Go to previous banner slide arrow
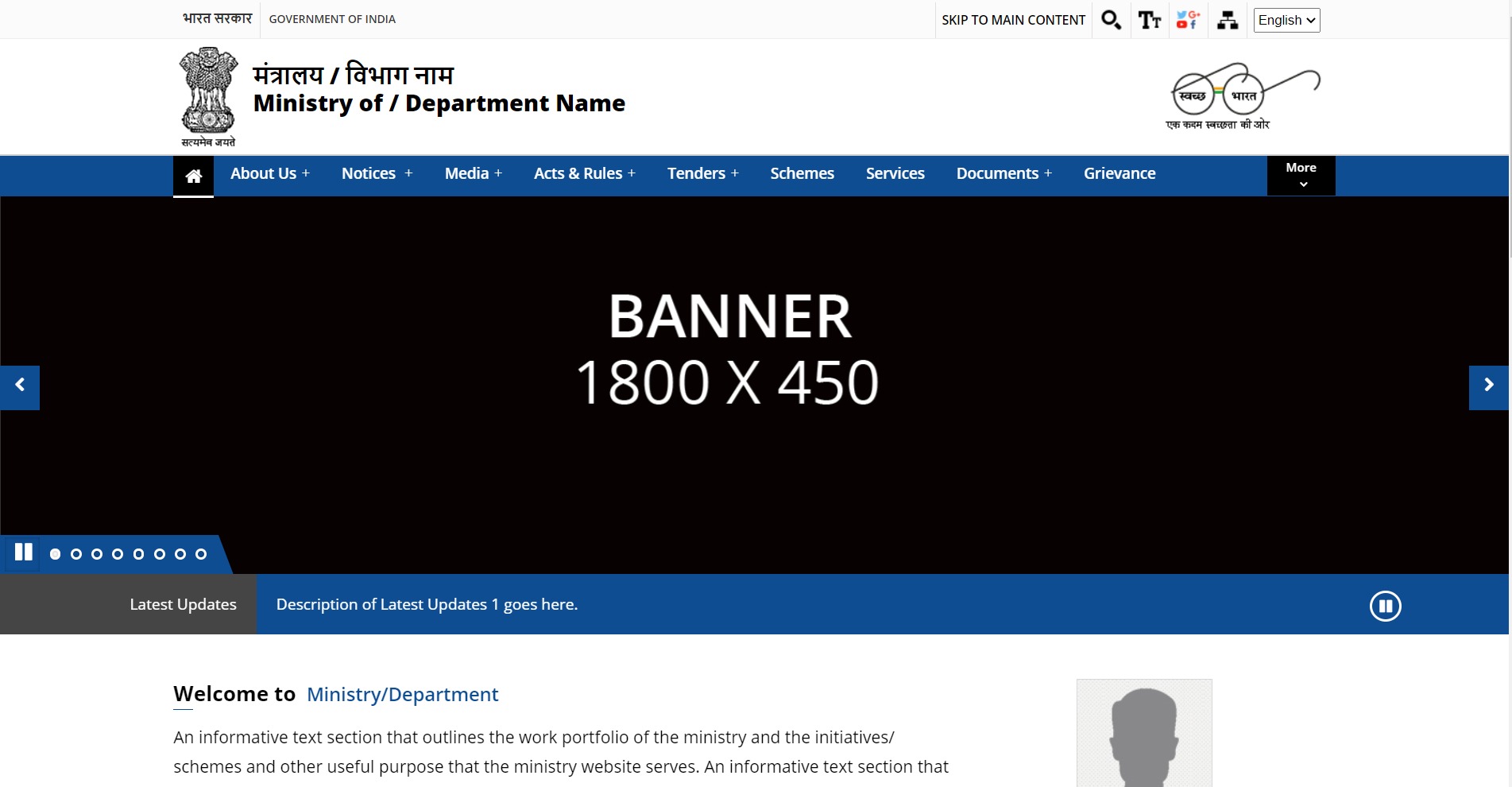 [x=20, y=387]
